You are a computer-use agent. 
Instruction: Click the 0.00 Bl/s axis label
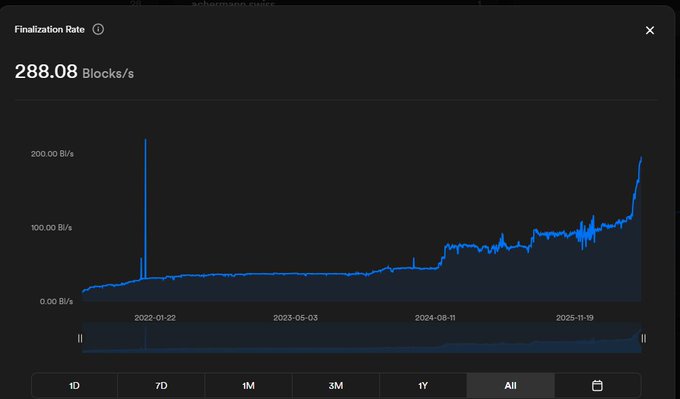56,301
